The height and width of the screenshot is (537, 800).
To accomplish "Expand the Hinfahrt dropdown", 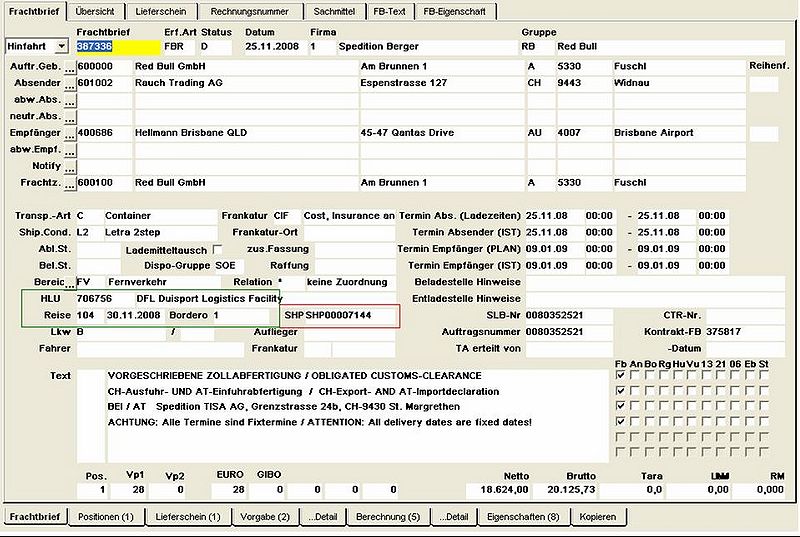I will [x=61, y=46].
